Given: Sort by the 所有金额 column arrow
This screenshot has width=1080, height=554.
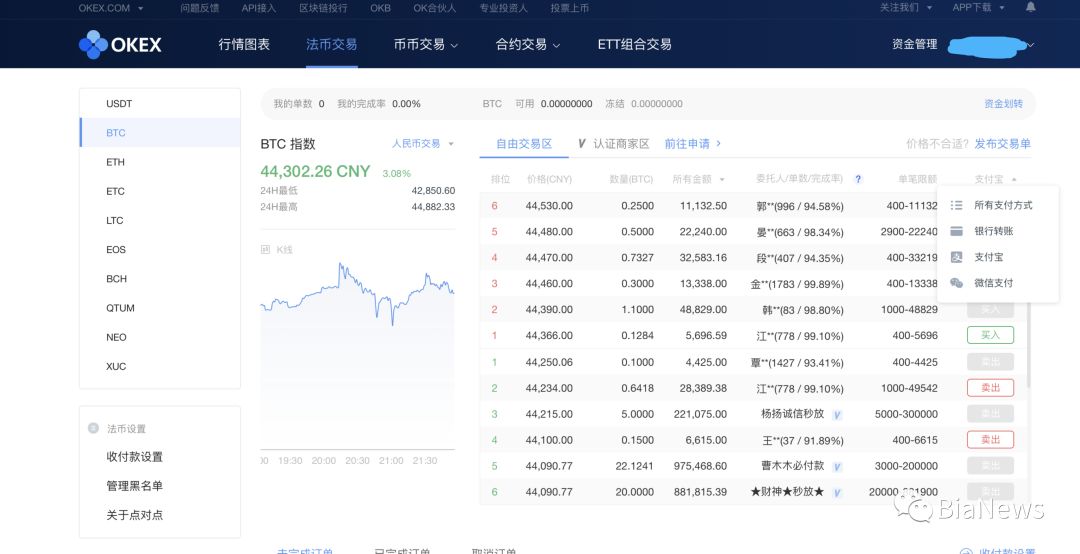Looking at the screenshot, I should point(721,180).
